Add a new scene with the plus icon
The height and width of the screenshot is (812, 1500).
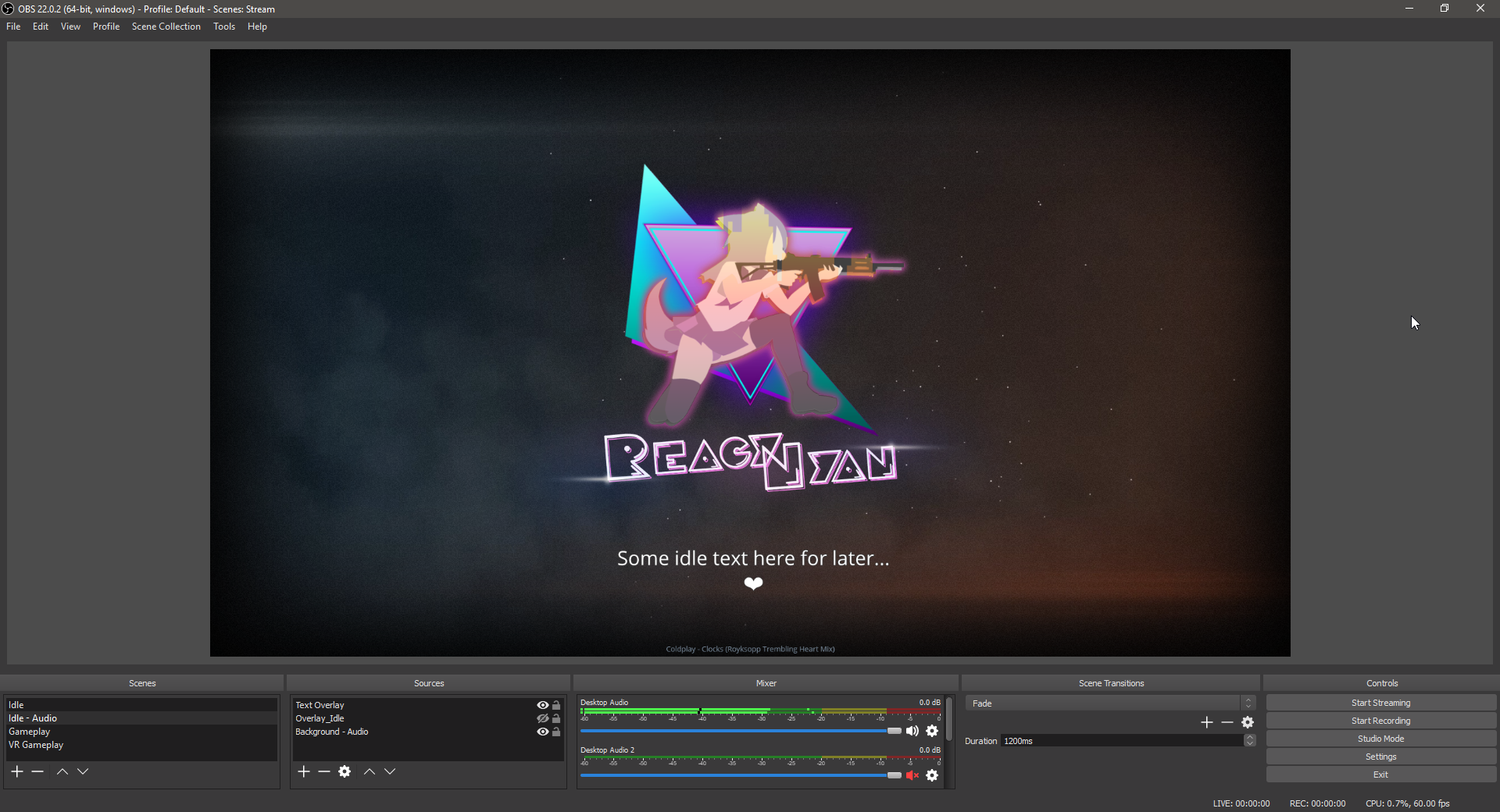[x=17, y=771]
